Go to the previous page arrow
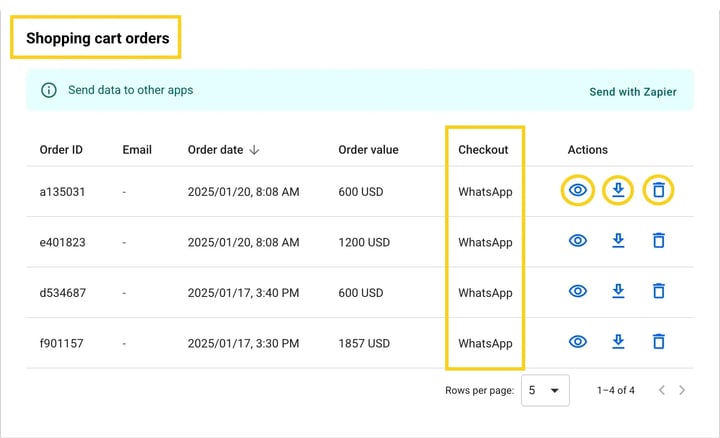The image size is (720, 438). point(661,390)
